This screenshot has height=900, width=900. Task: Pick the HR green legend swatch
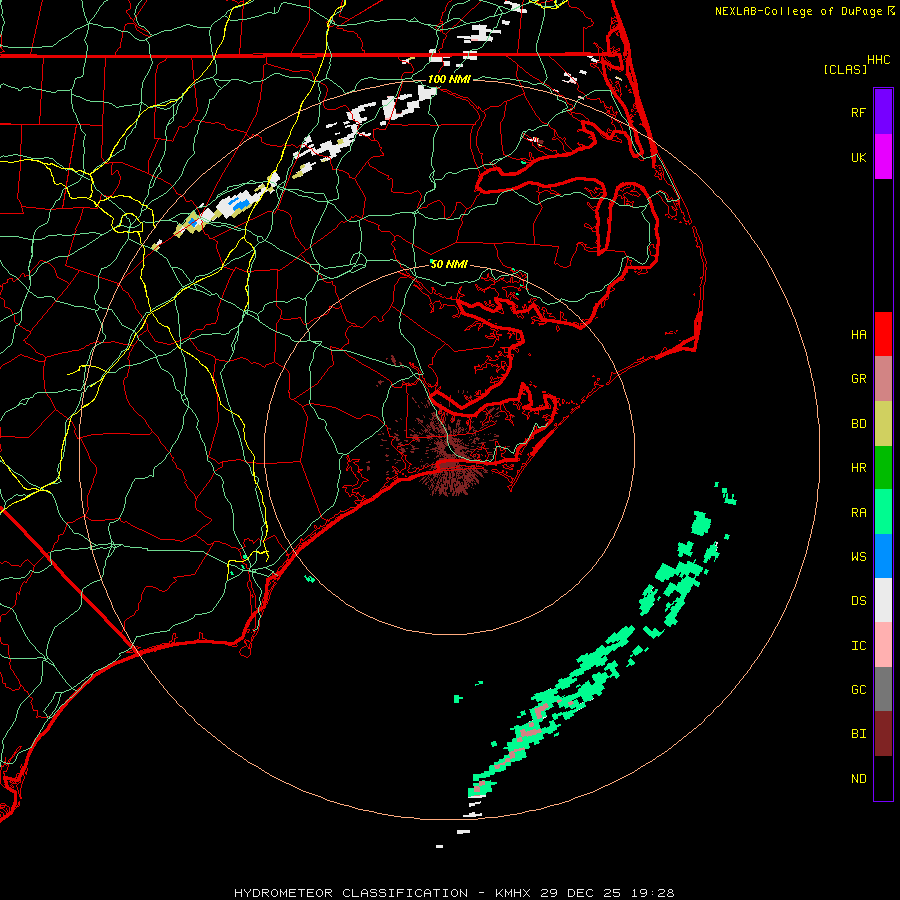point(883,467)
